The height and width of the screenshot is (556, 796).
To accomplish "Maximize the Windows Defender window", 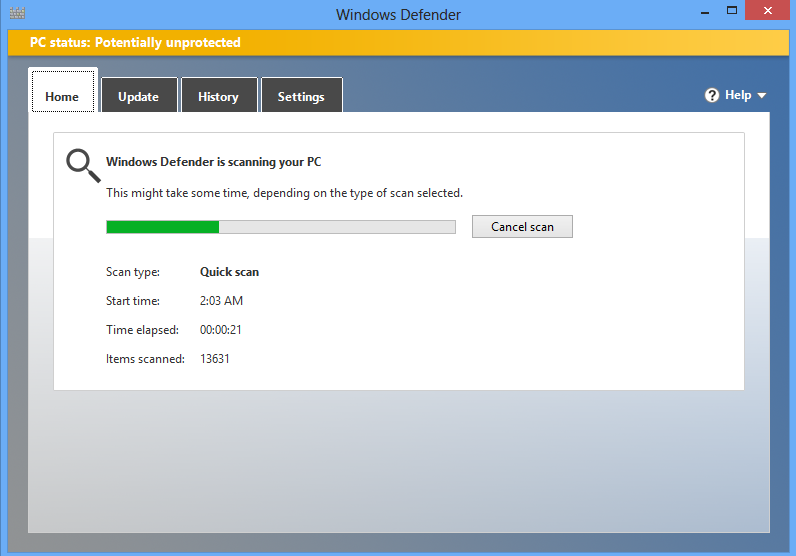I will [x=732, y=11].
